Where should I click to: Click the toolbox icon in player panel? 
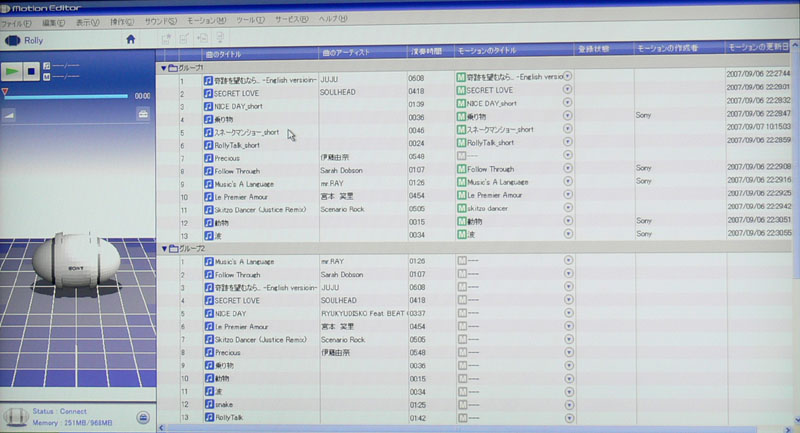[143, 114]
